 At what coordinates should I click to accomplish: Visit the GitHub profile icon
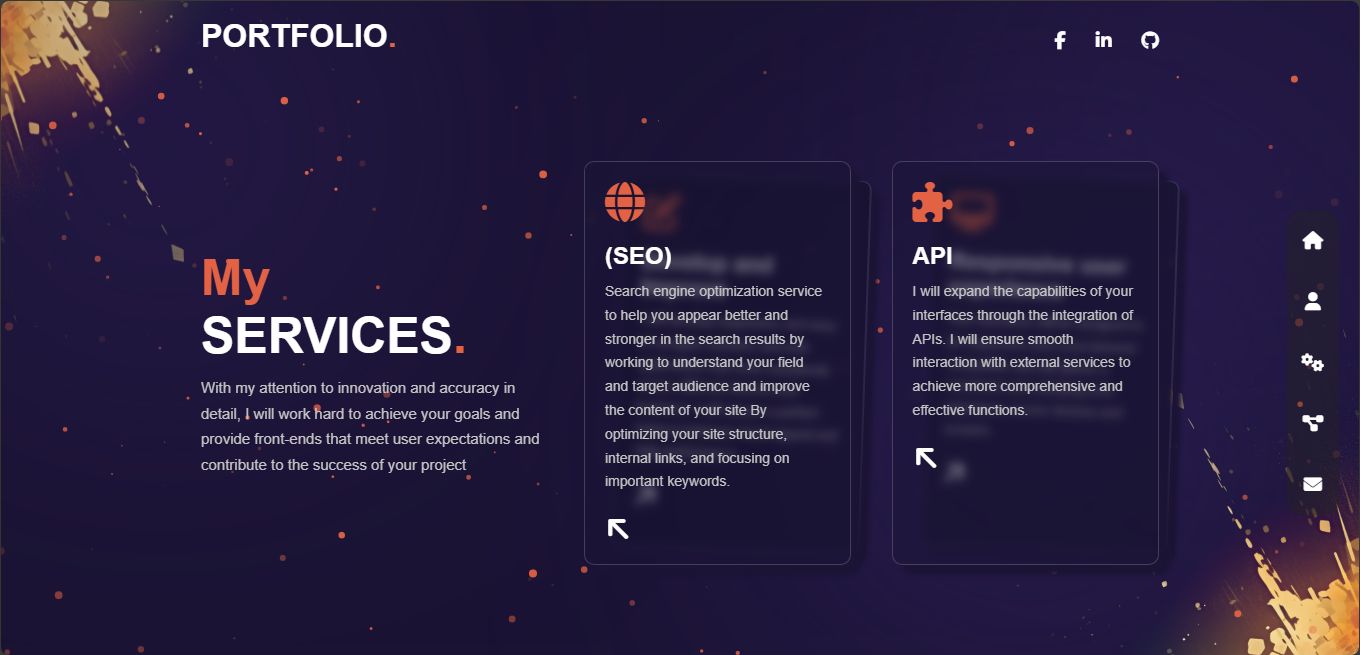pyautogui.click(x=1150, y=40)
